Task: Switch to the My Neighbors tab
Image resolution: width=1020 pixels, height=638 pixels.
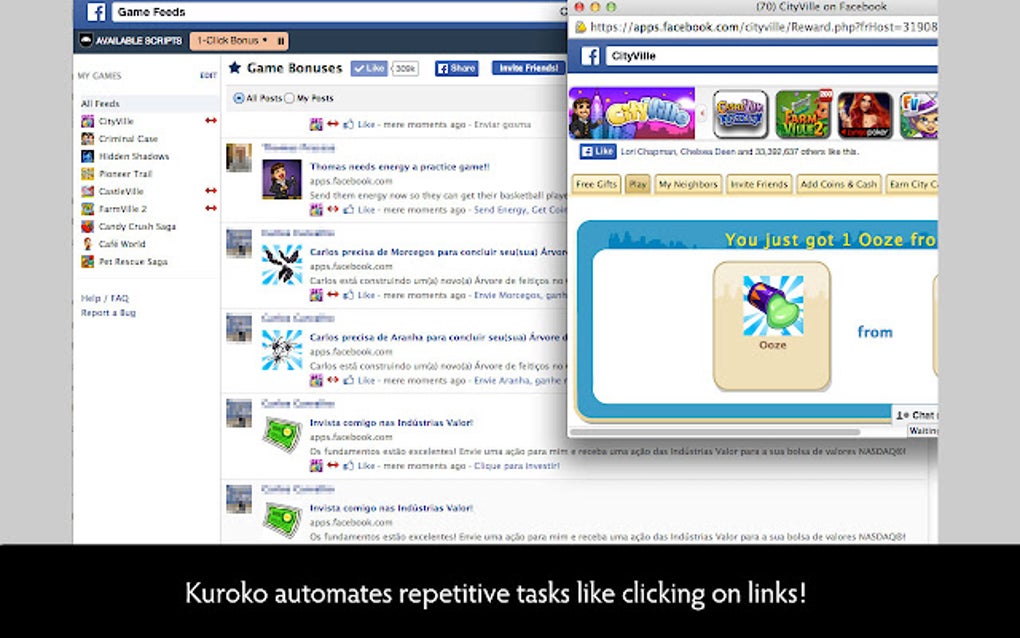Action: click(688, 184)
